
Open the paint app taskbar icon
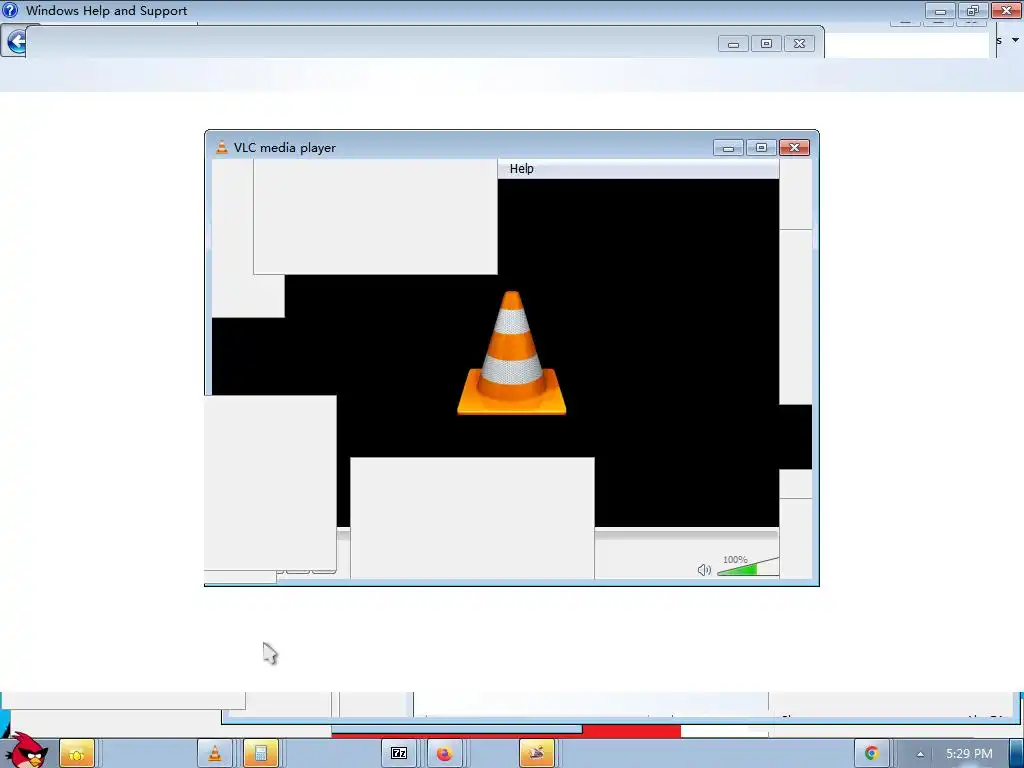click(x=537, y=754)
